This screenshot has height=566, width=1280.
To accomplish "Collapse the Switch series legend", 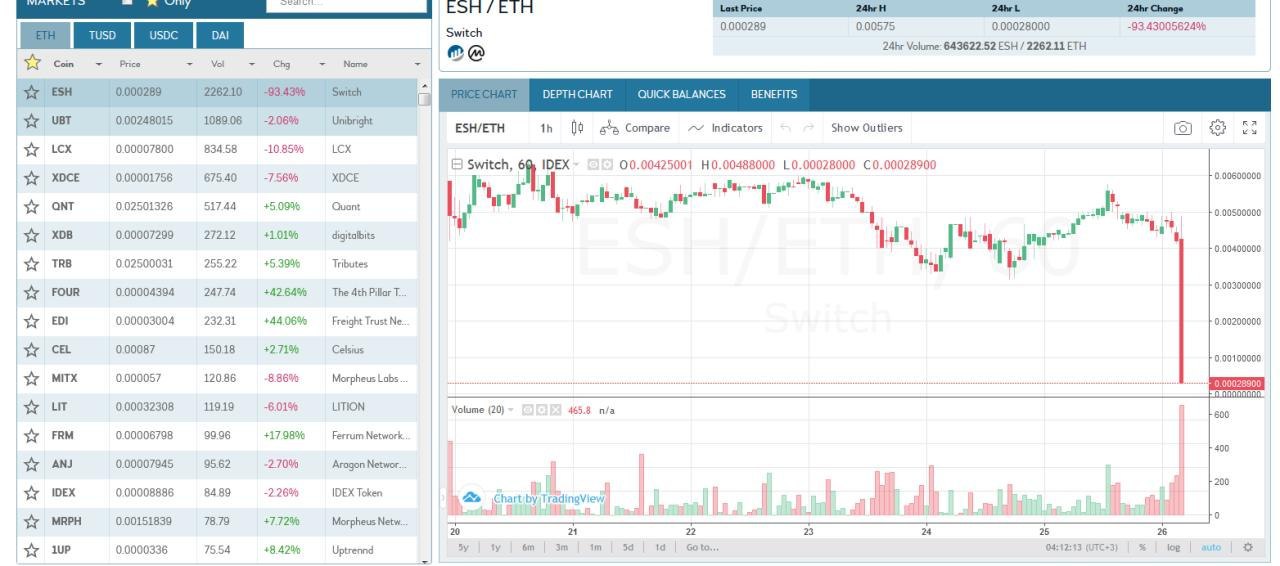I will (x=457, y=165).
